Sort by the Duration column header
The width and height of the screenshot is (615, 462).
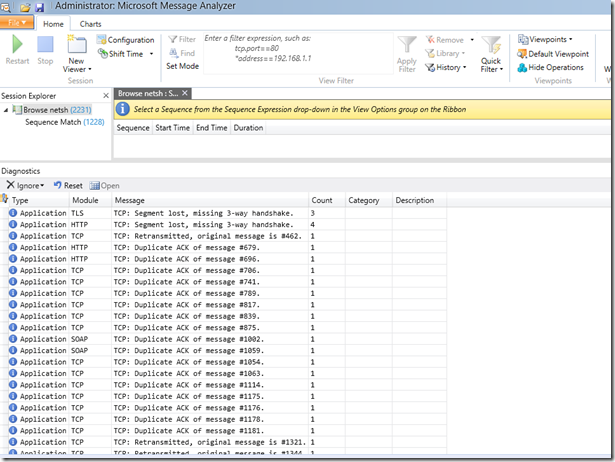248,128
